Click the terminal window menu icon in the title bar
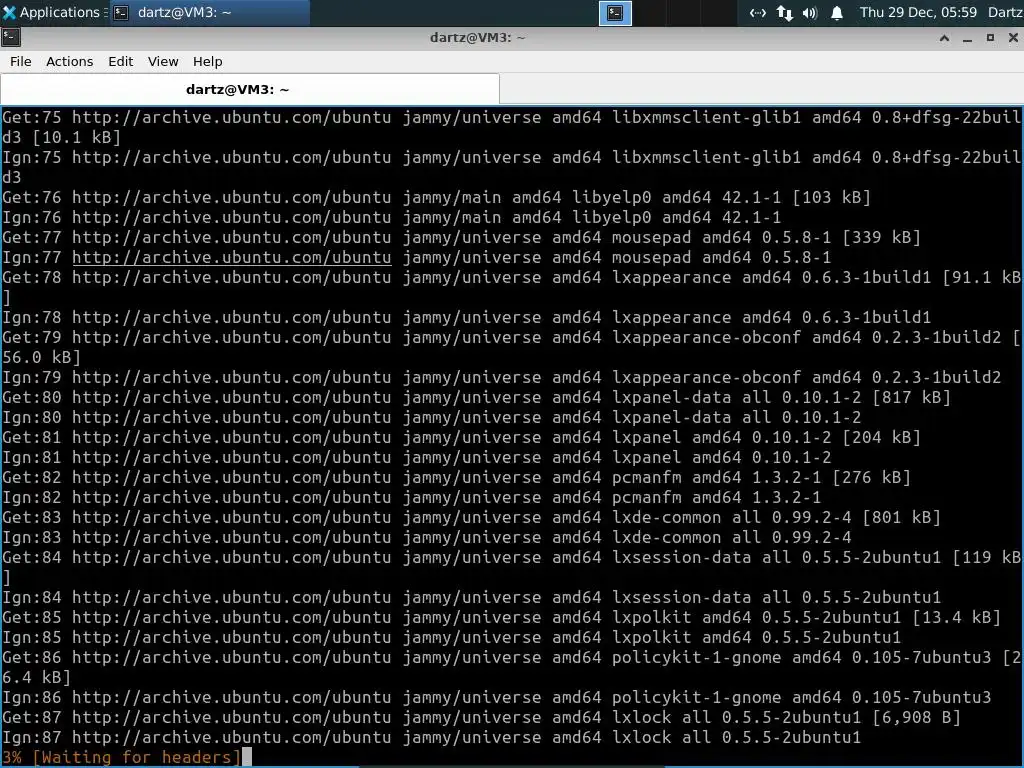Viewport: 1024px width, 768px height. (x=10, y=37)
